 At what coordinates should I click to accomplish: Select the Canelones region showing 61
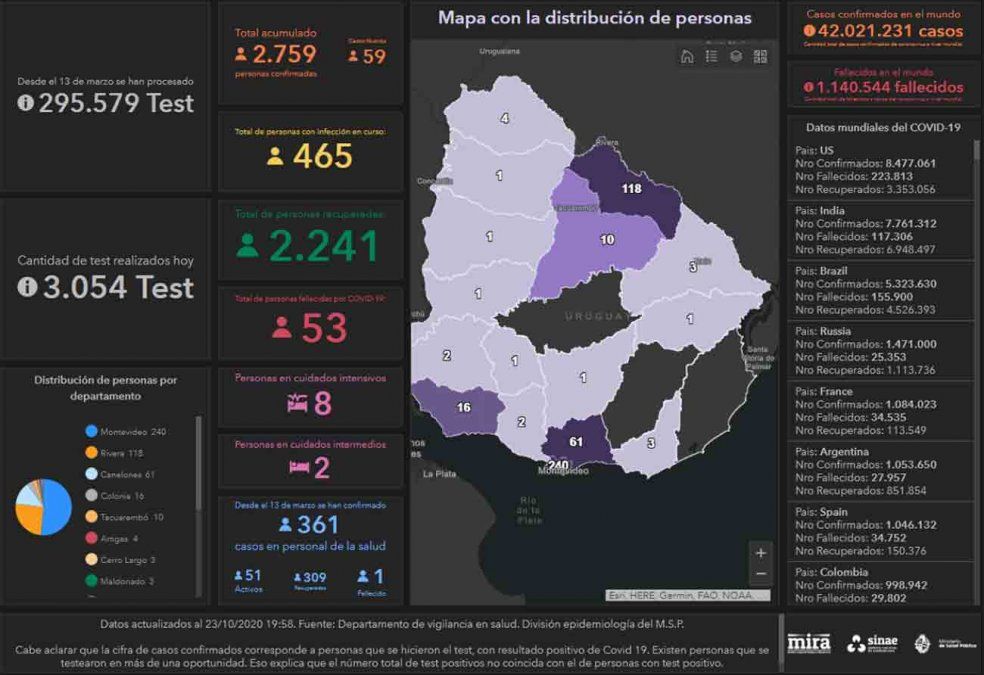(576, 441)
